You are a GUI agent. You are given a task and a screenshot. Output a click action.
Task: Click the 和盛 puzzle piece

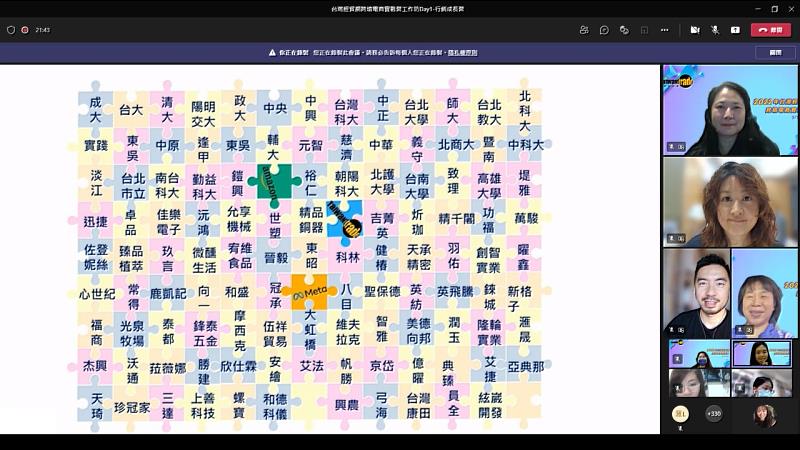[x=237, y=292]
